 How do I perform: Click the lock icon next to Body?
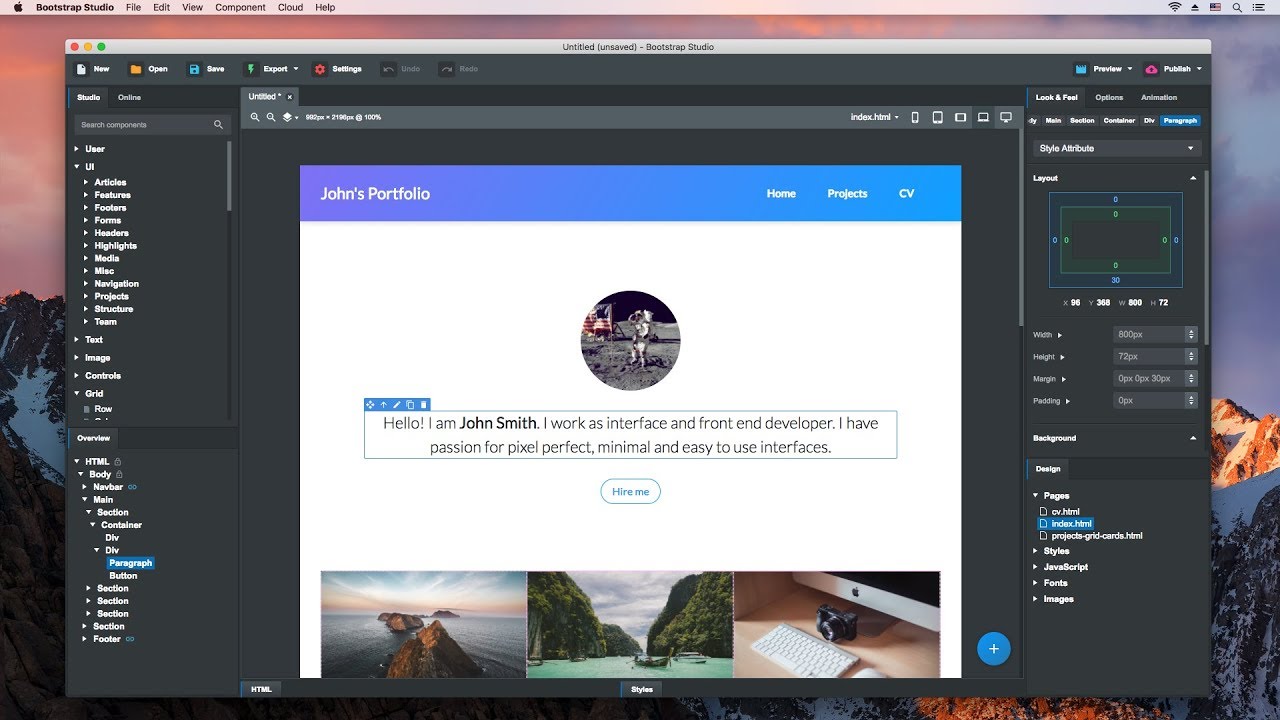tap(119, 474)
